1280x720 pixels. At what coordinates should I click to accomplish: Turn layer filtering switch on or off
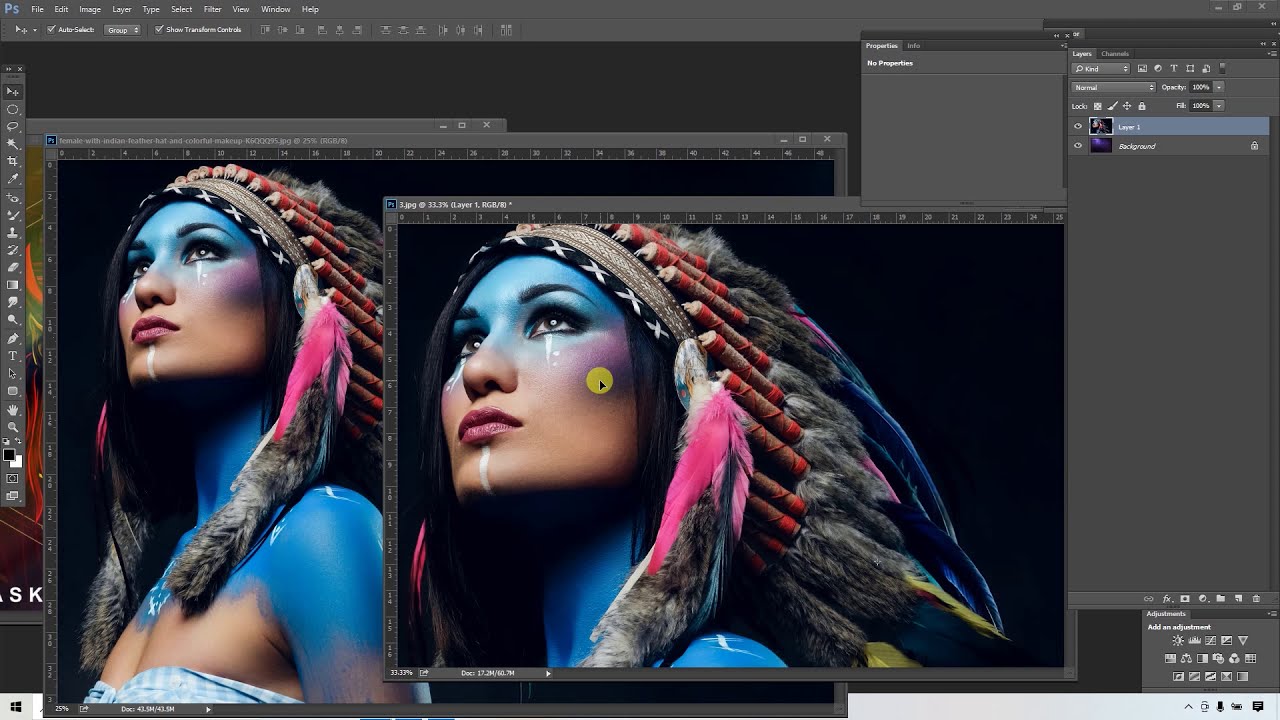(x=1222, y=68)
